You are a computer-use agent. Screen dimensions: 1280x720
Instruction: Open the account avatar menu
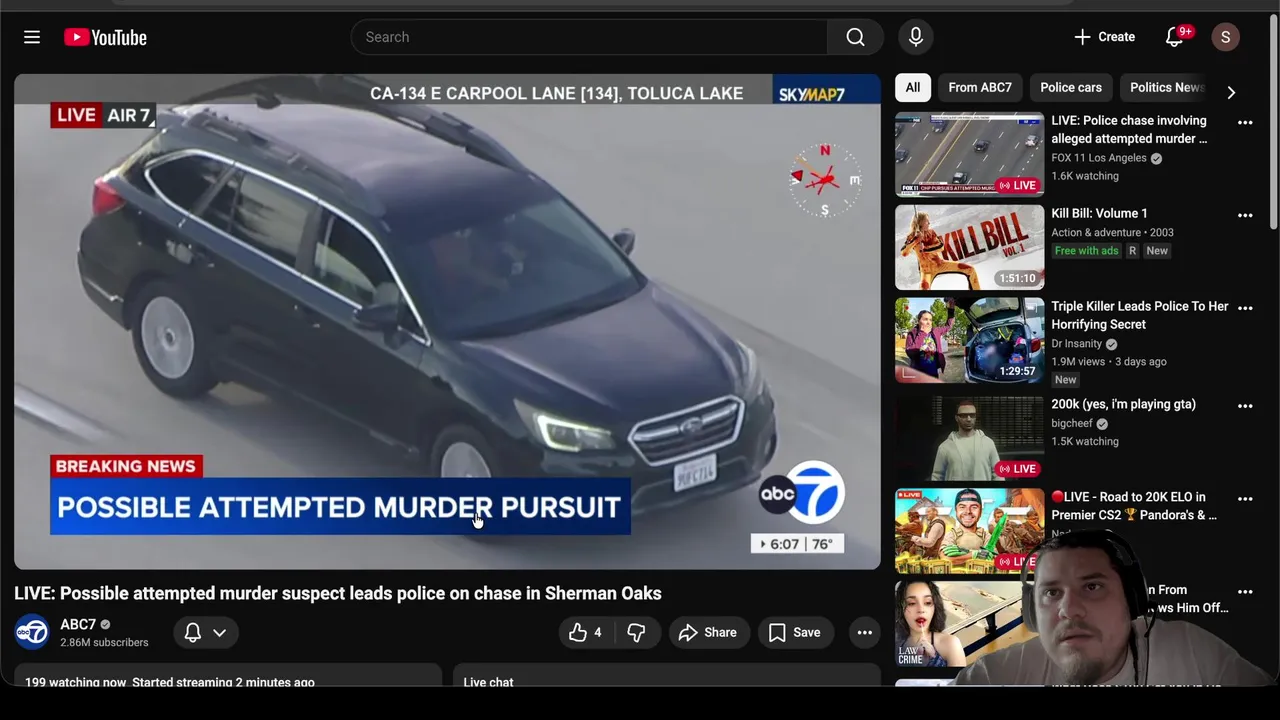tap(1226, 37)
